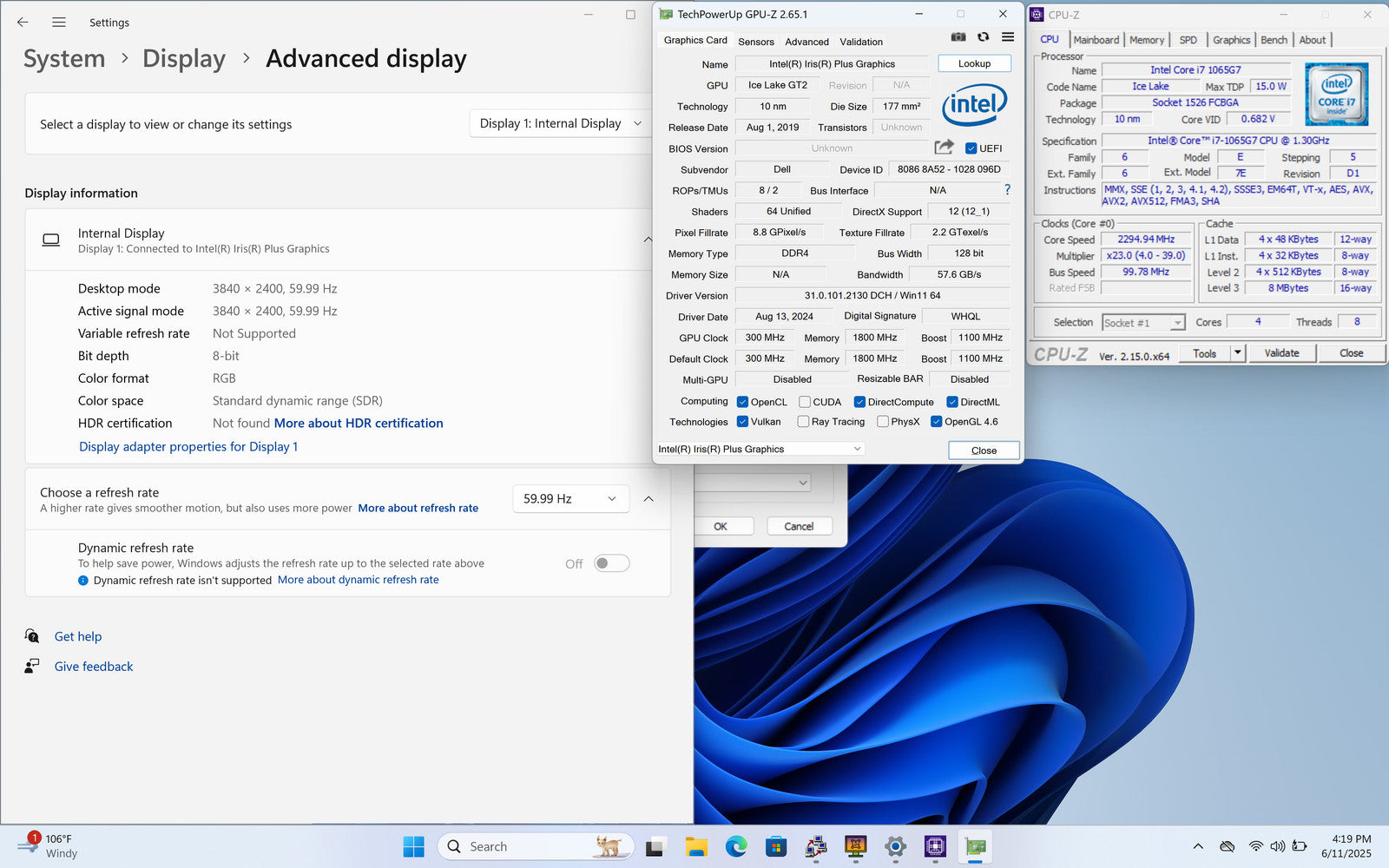This screenshot has width=1389, height=868.
Task: Open Wi-Fi network tray icon
Action: [1255, 846]
